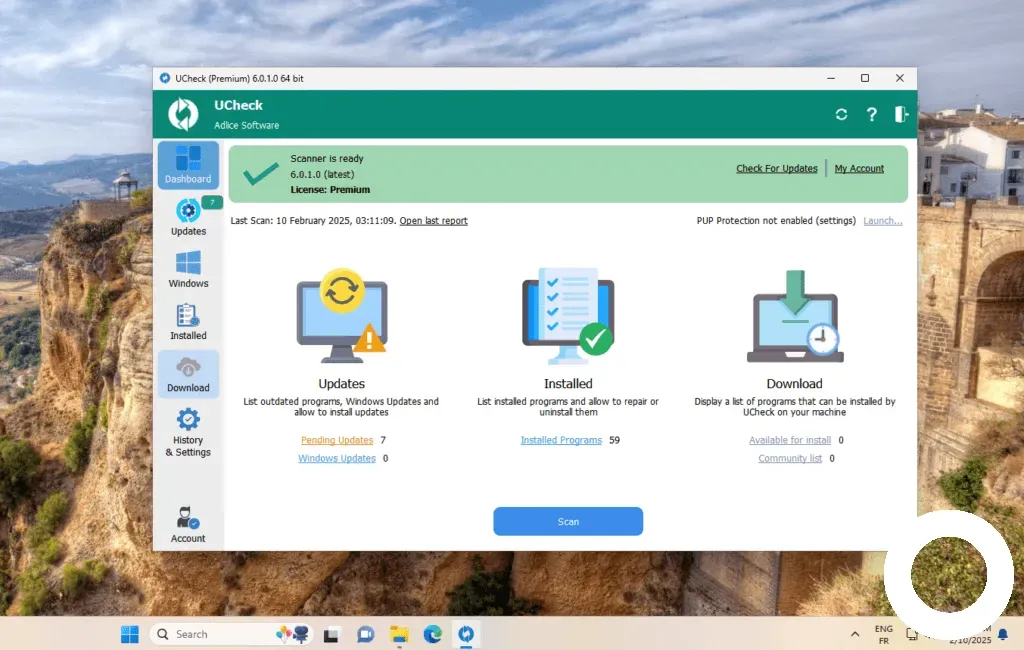Image resolution: width=1024 pixels, height=650 pixels.
Task: Click the 'License: Premium' text
Action: (330, 189)
